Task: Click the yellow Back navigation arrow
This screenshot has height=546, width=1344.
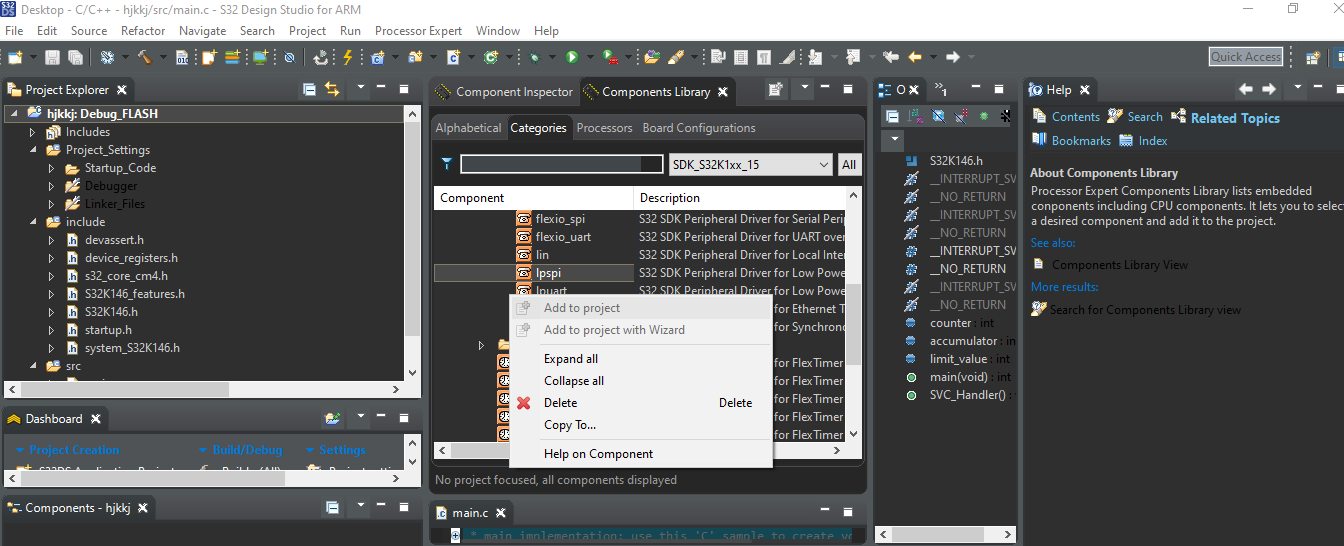Action: click(x=914, y=57)
